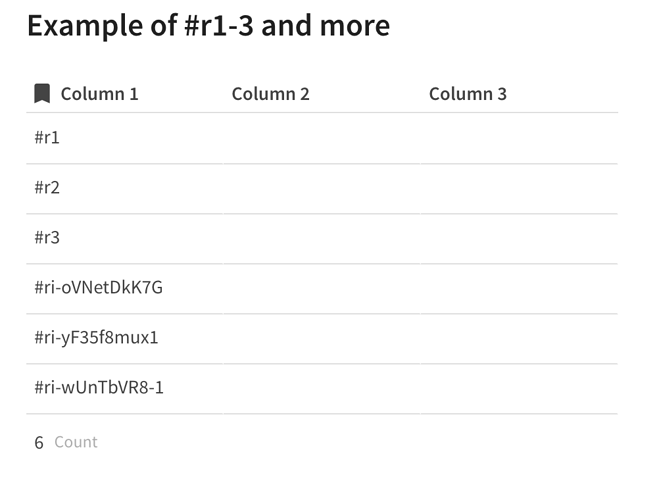Click the page title 'Example of #r1-3 and more'

(x=208, y=26)
